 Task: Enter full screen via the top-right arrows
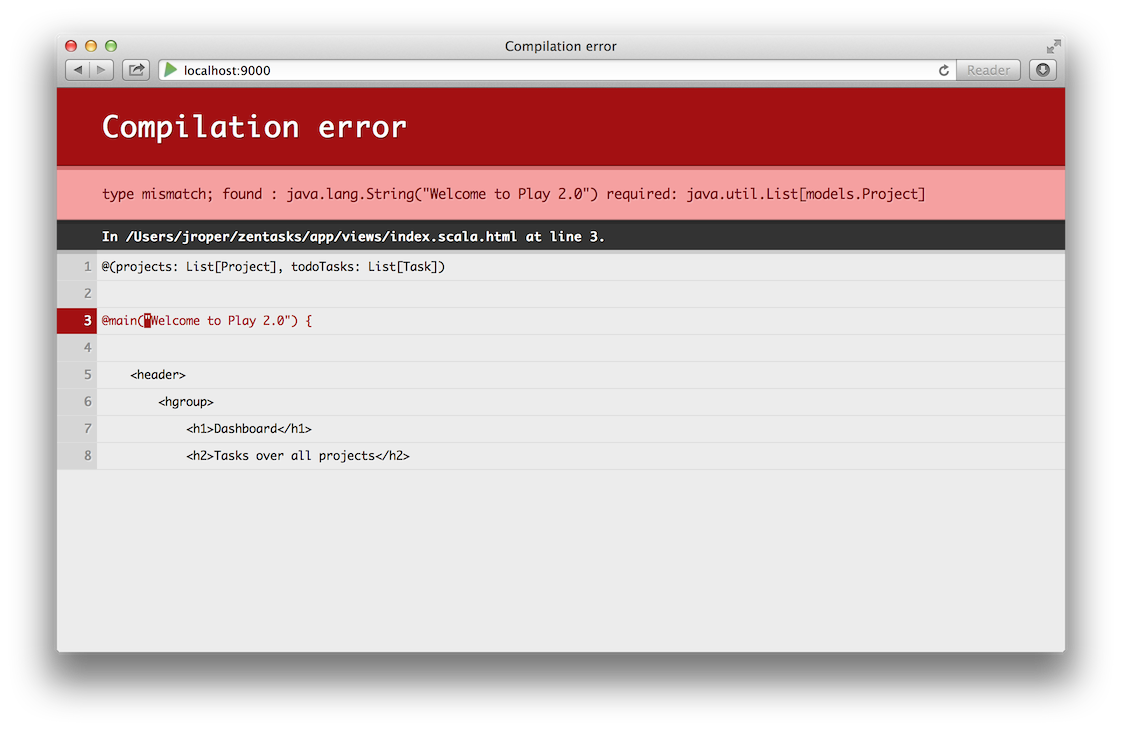1053,47
